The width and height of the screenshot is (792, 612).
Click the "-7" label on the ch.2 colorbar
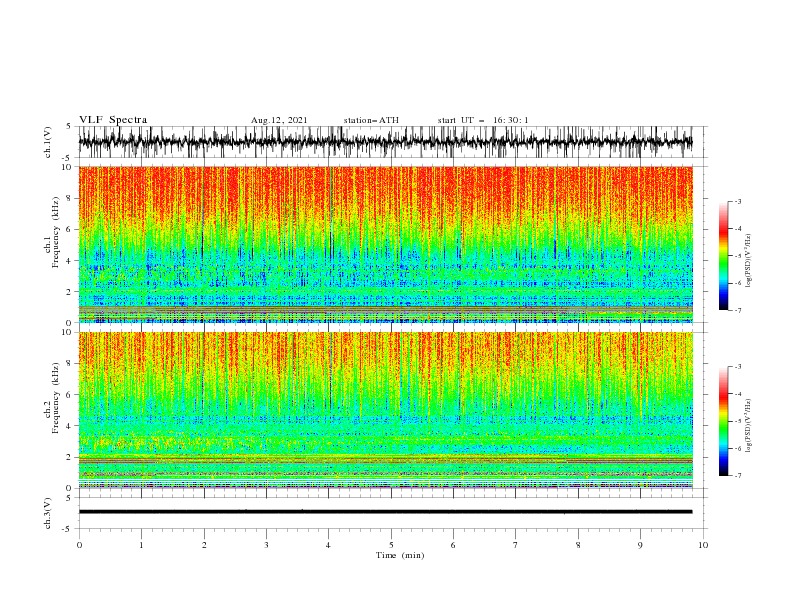737,476
